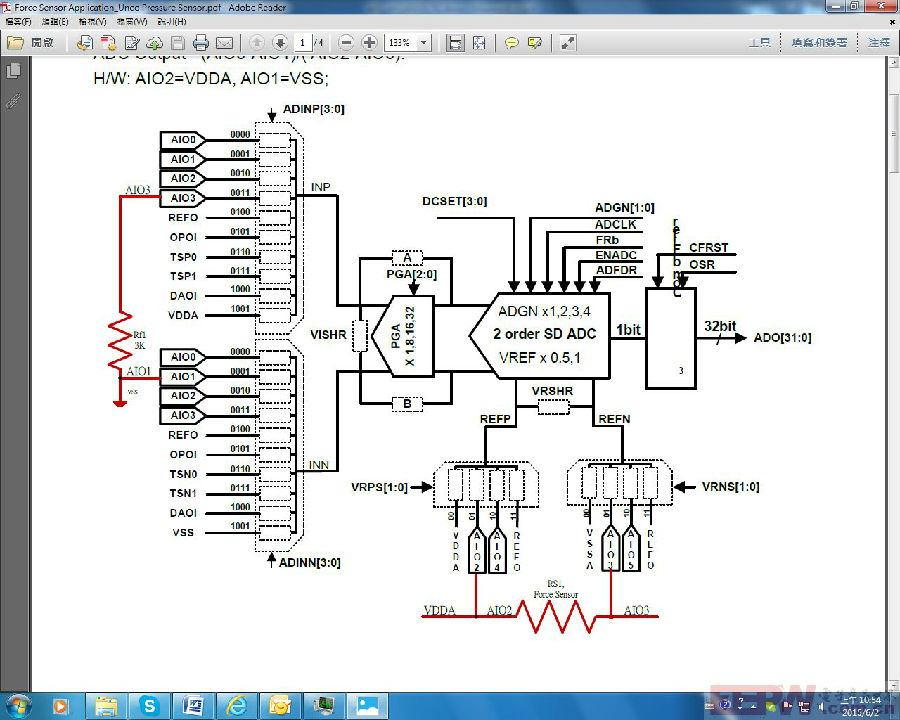Print the document with the printer icon

pyautogui.click(x=201, y=42)
